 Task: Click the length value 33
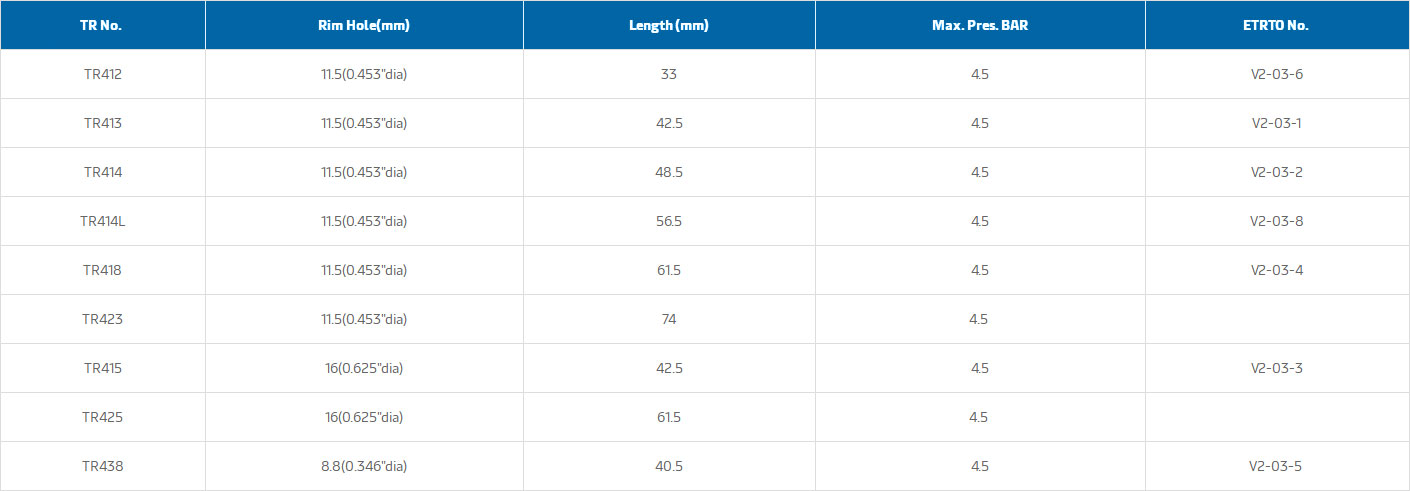coord(669,74)
